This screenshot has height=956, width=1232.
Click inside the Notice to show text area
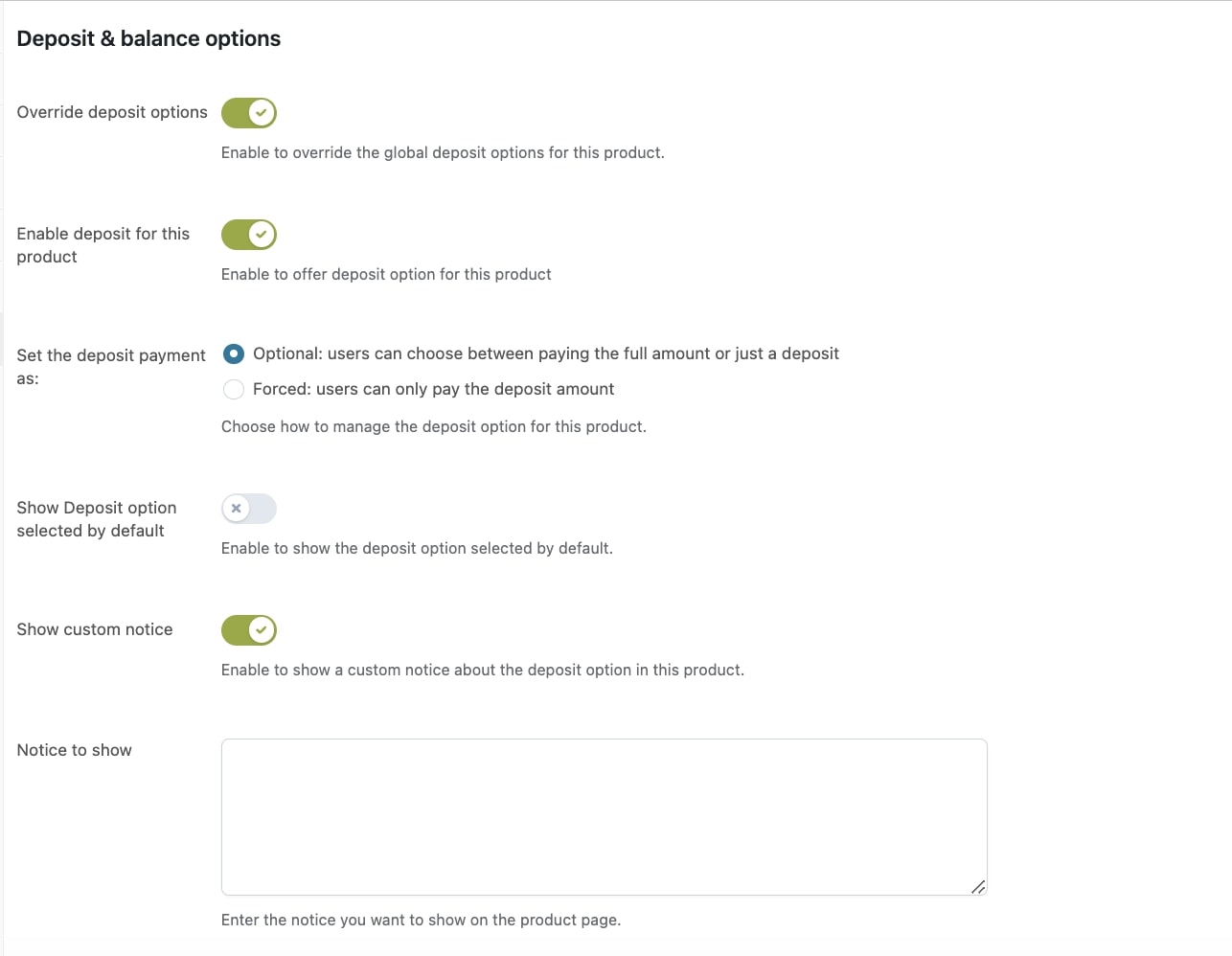point(605,817)
